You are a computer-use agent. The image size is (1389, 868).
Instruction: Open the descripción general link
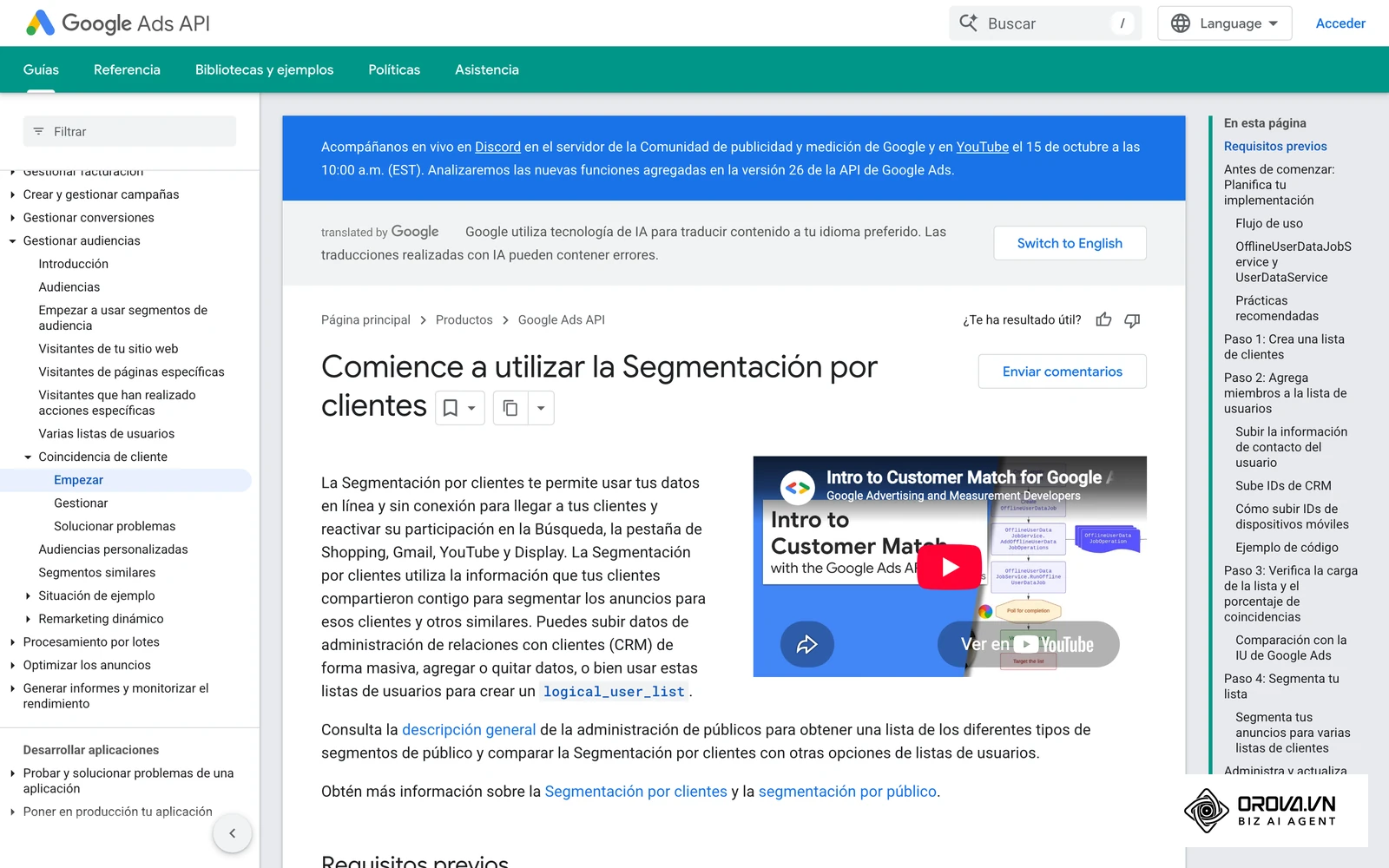pyautogui.click(x=469, y=730)
